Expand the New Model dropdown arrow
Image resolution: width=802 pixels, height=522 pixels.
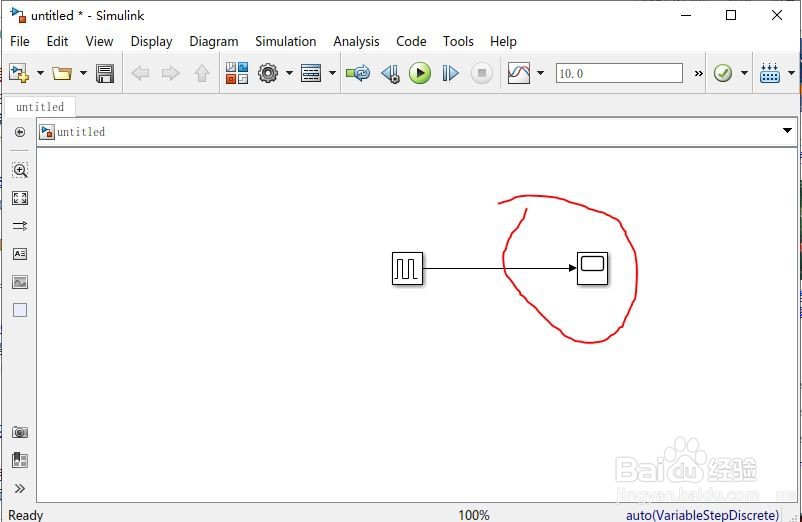click(40, 73)
